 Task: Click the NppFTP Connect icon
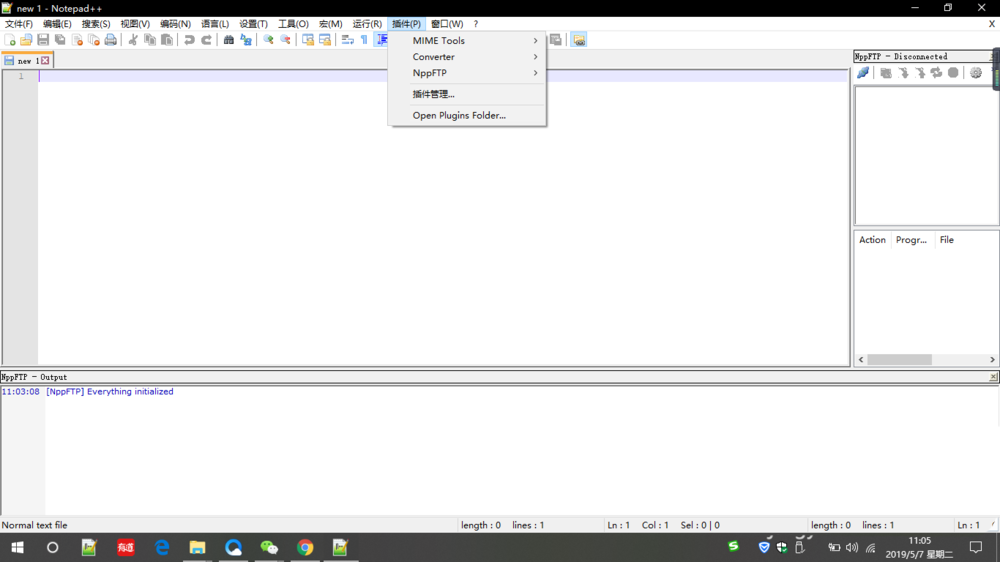tap(863, 73)
